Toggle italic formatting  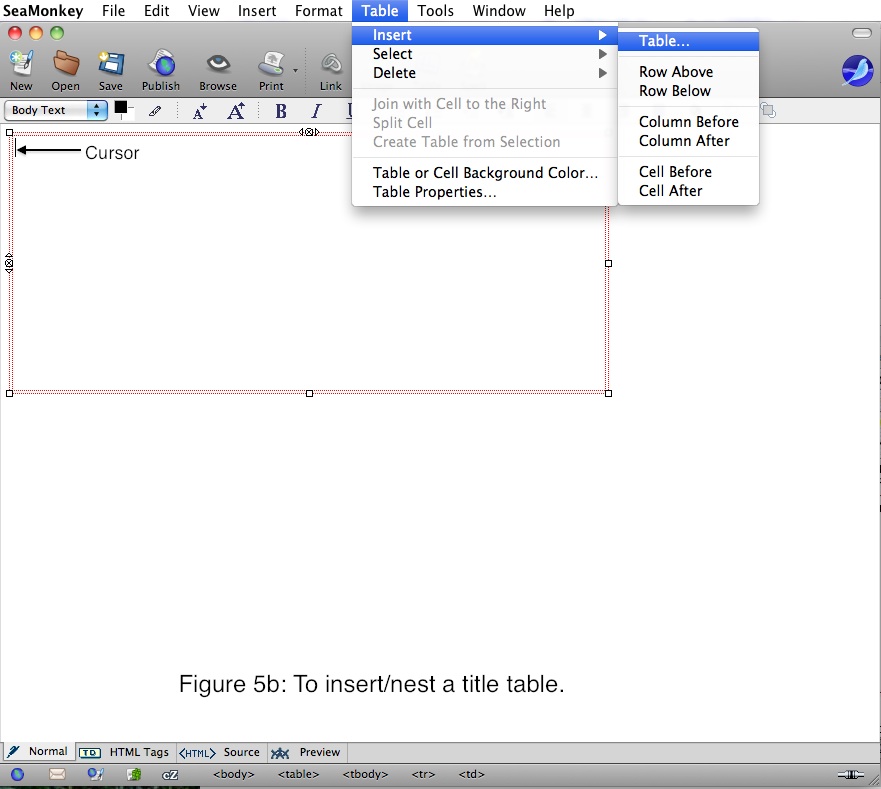point(317,111)
